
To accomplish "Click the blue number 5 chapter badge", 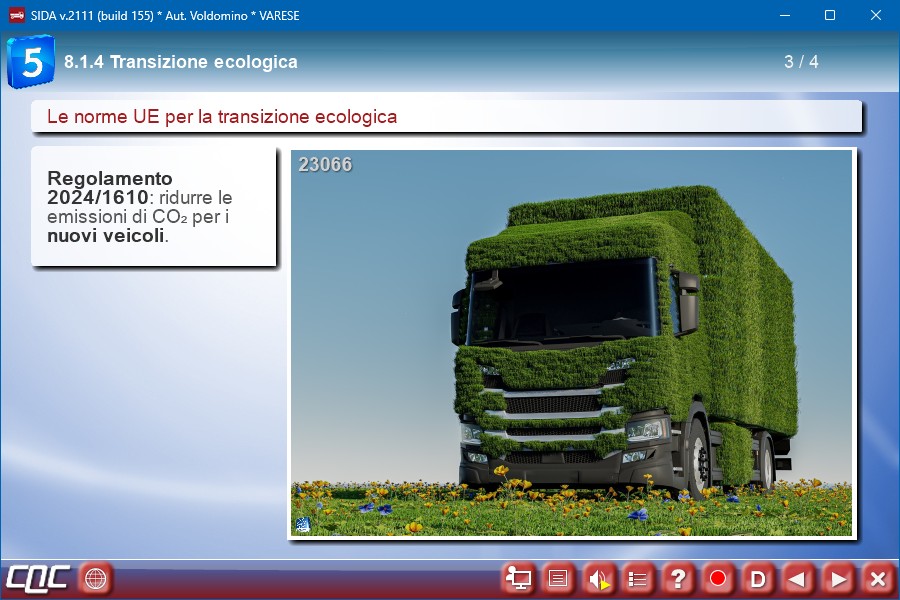I will 31,62.
